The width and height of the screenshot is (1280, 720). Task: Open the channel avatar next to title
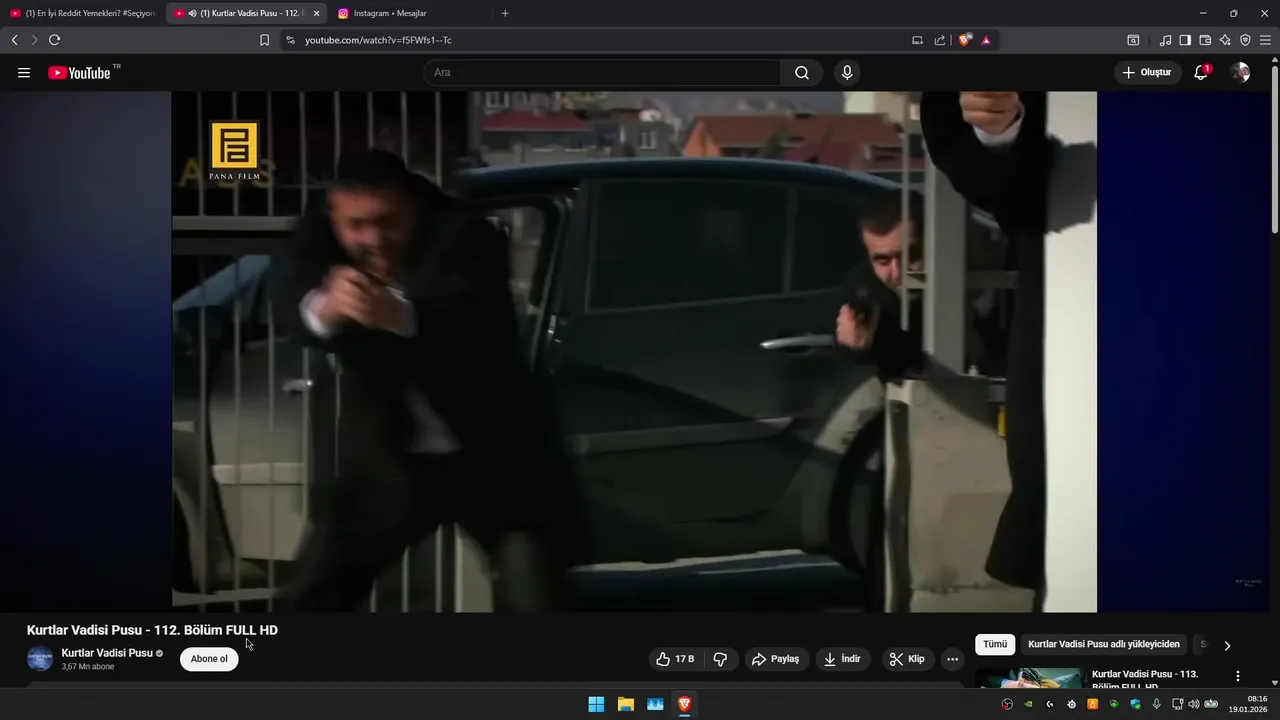(40, 659)
